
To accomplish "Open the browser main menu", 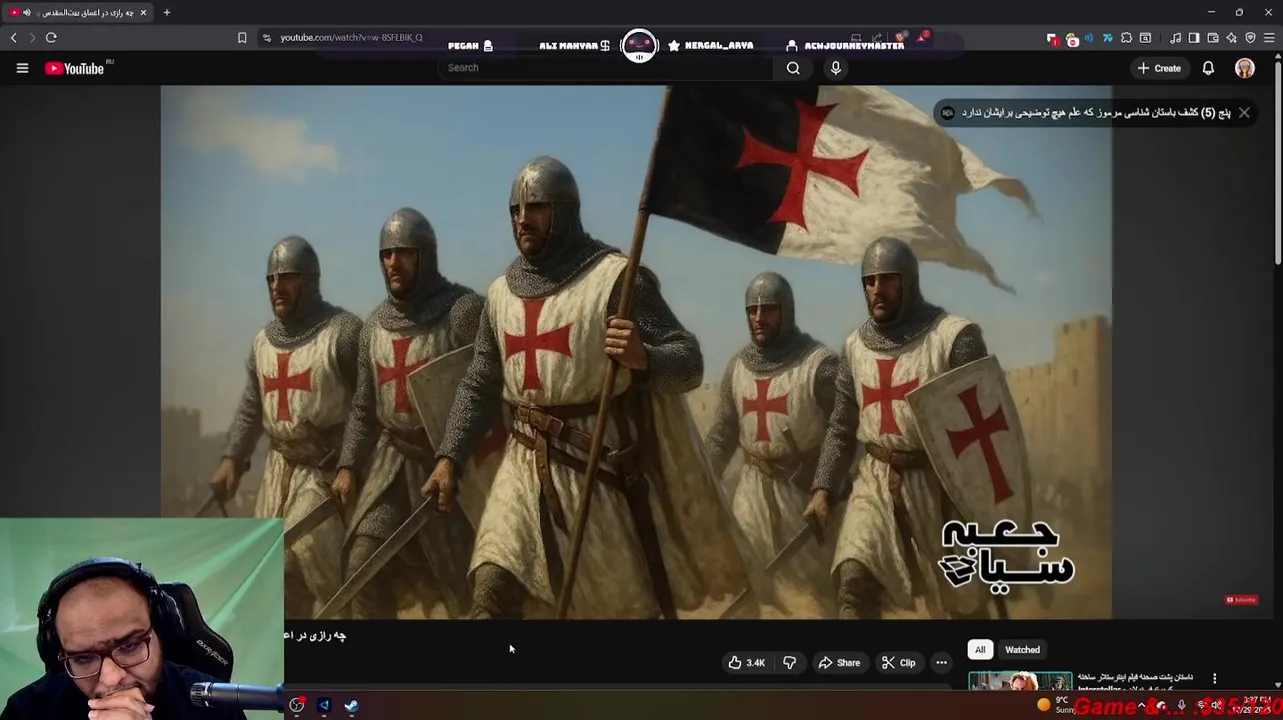I will 1269,38.
